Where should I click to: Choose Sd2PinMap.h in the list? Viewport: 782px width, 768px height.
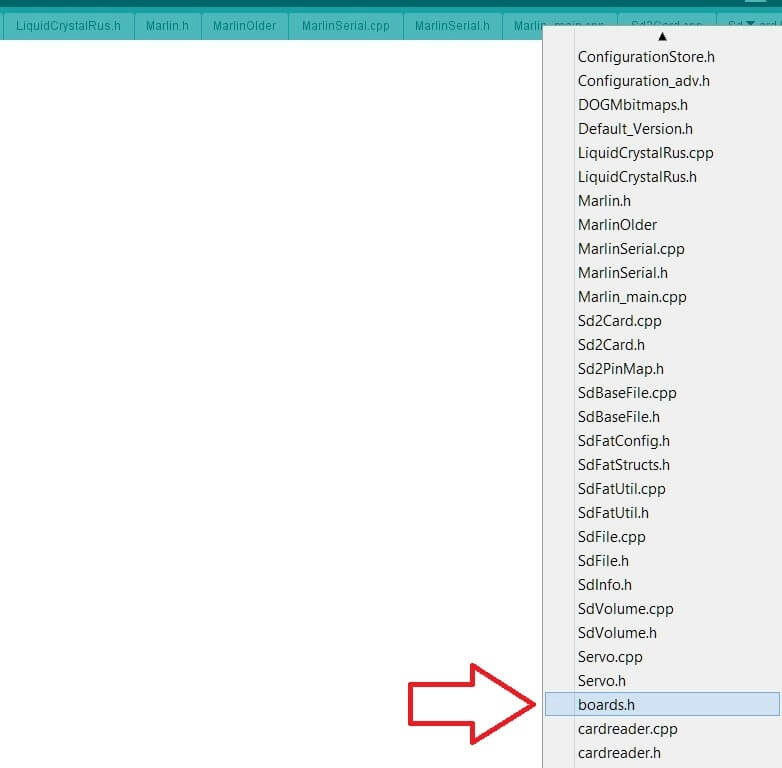[620, 369]
